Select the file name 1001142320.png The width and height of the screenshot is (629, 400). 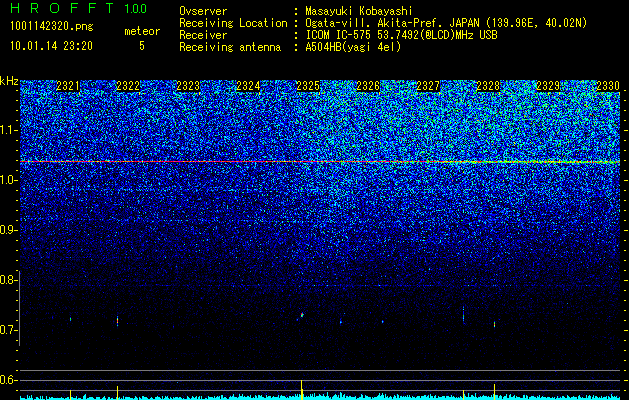click(52, 27)
